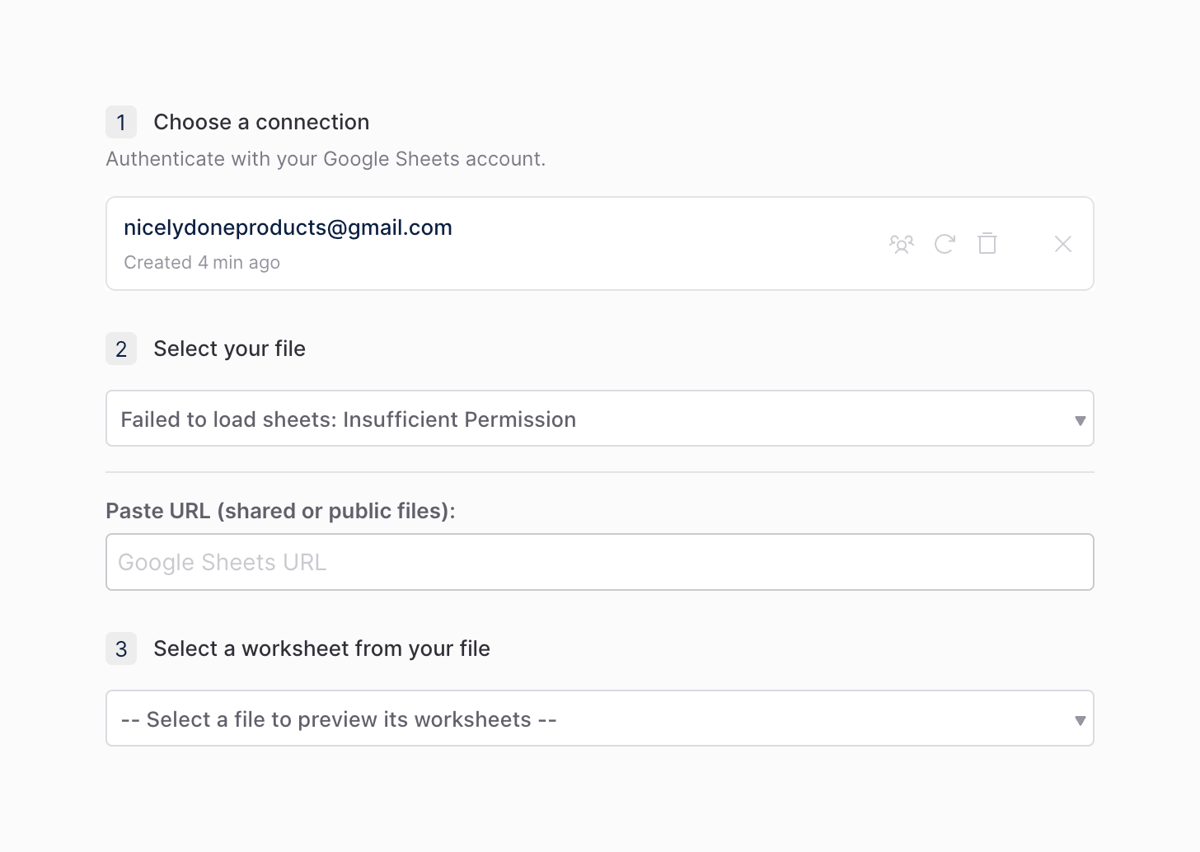The height and width of the screenshot is (852, 1200).
Task: Click "Authenticate with your Google Sheets account" text
Action: (325, 159)
